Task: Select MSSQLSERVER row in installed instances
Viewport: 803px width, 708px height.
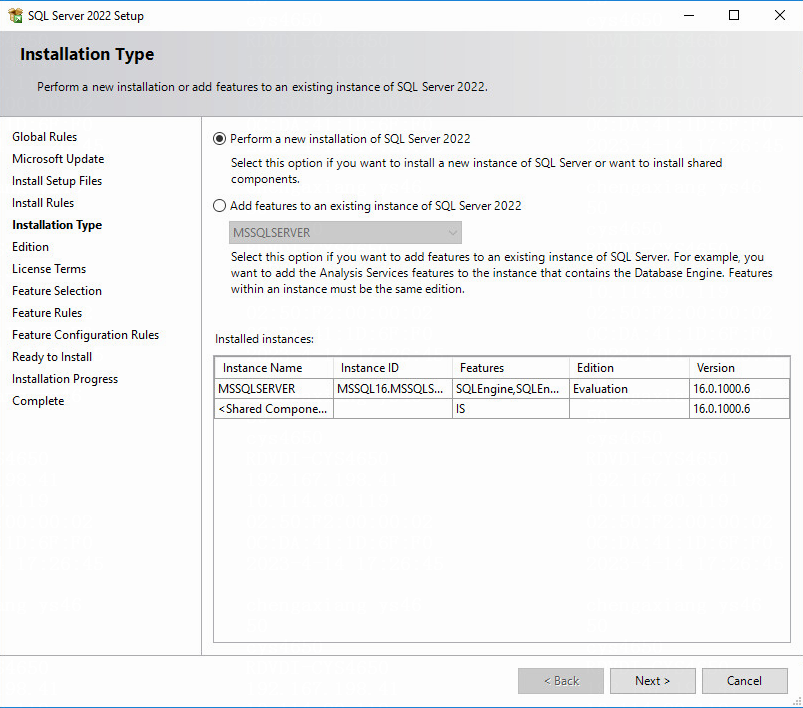Action: click(502, 389)
